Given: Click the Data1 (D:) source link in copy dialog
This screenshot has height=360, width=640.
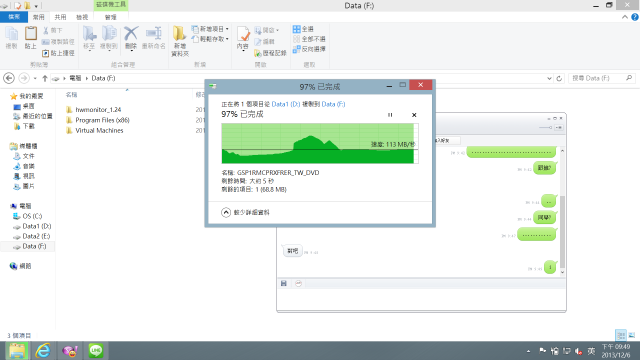Looking at the screenshot, I should point(286,104).
